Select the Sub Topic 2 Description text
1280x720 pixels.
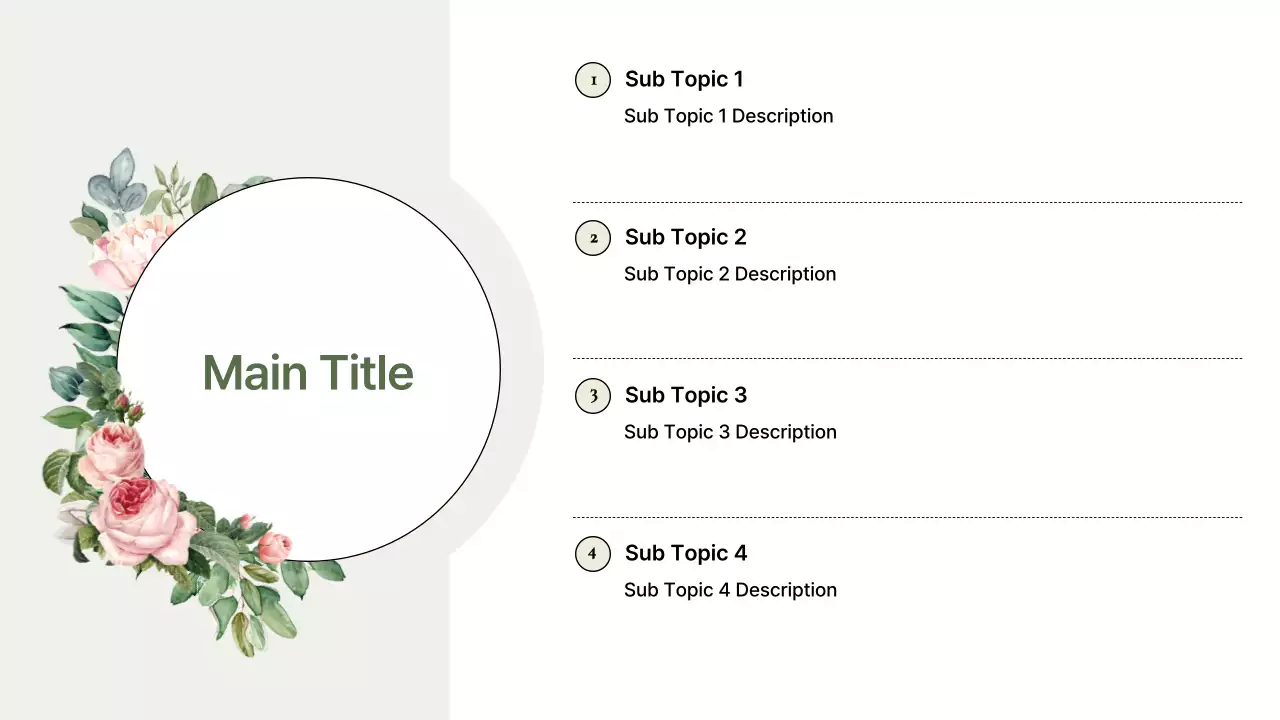tap(730, 274)
